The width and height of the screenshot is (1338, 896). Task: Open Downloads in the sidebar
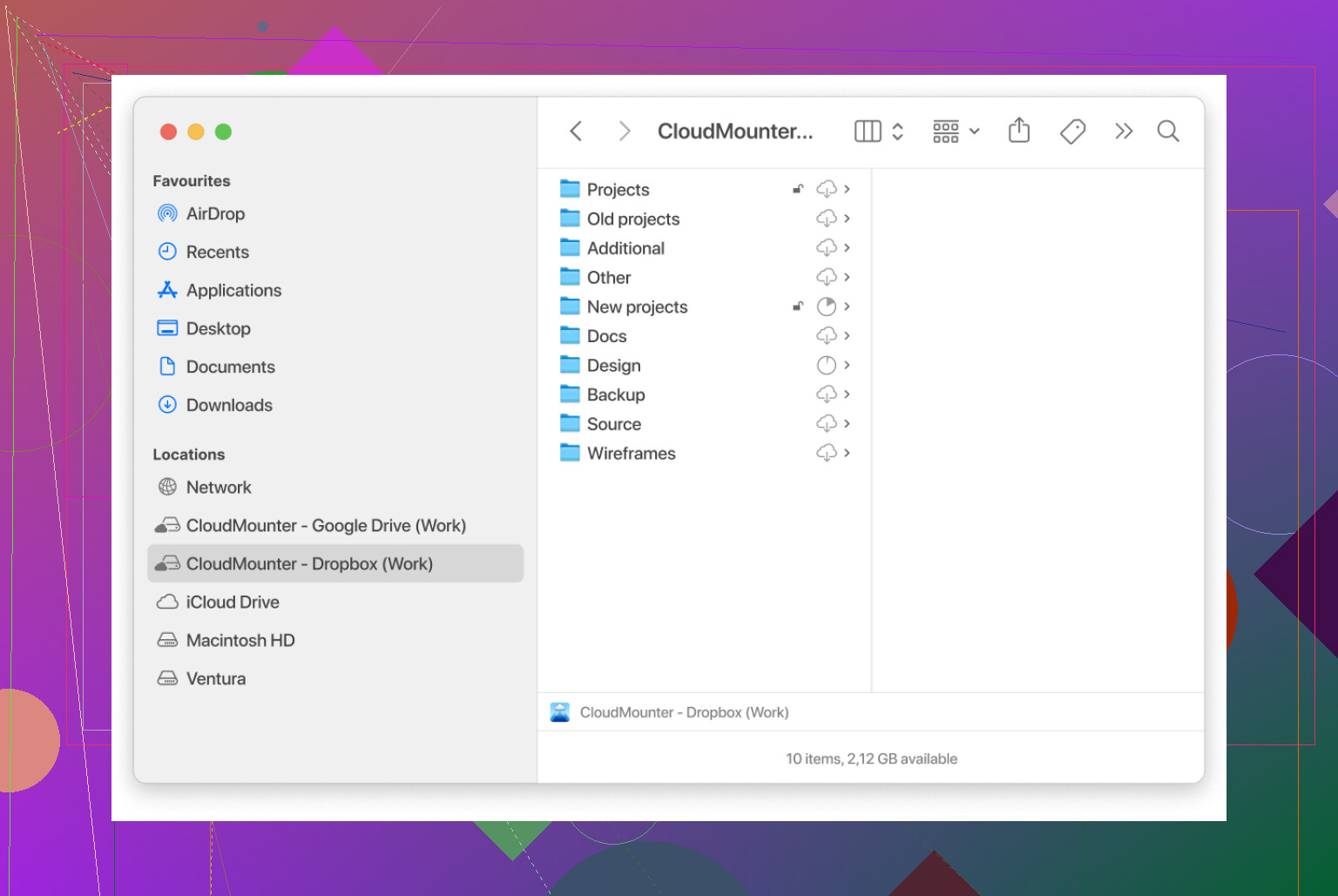point(335,405)
